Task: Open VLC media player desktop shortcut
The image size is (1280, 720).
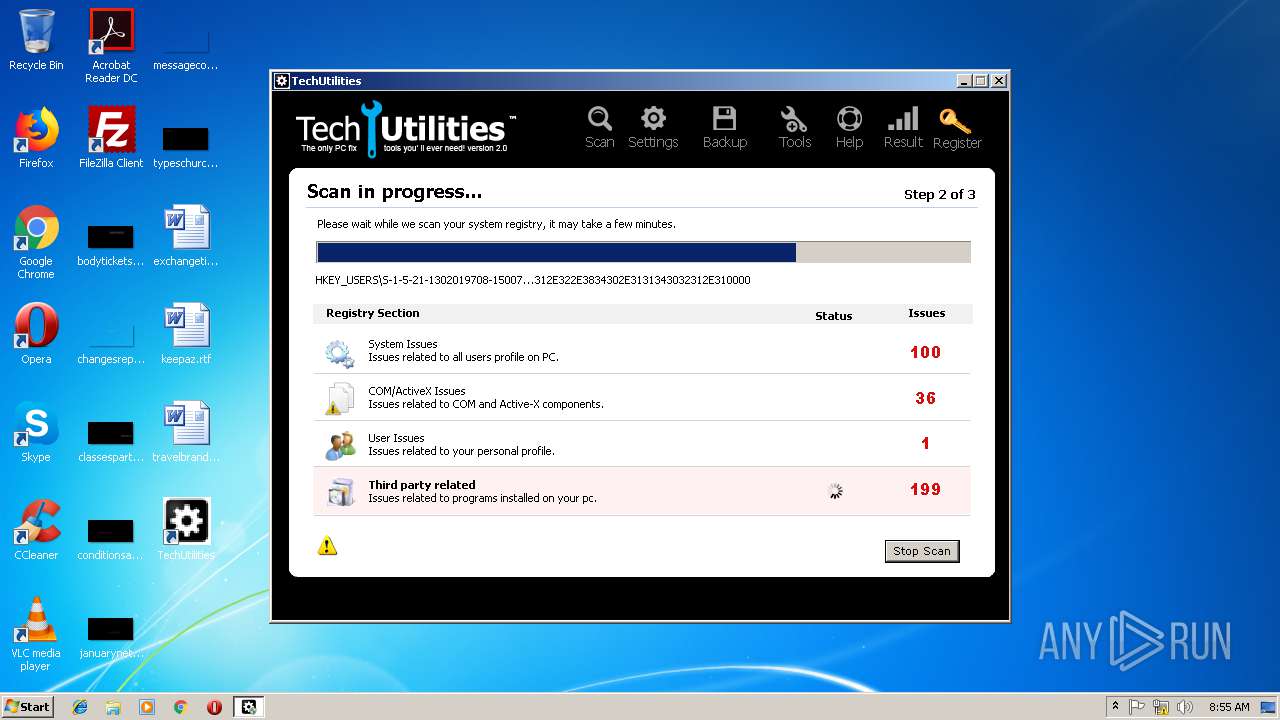Action: 36,634
